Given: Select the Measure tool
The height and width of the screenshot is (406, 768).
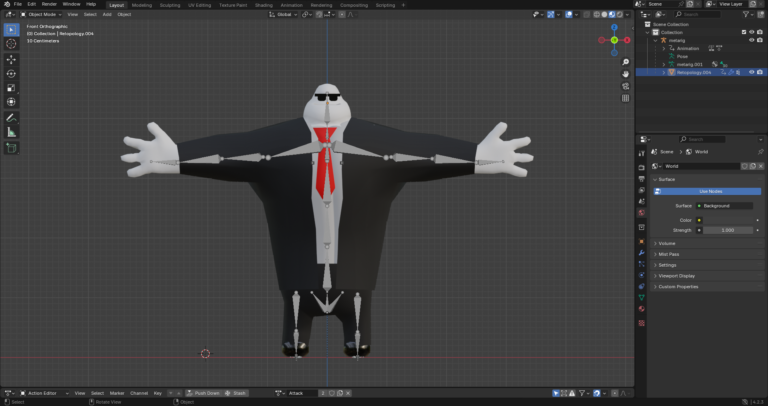Looking at the screenshot, I should 11,132.
